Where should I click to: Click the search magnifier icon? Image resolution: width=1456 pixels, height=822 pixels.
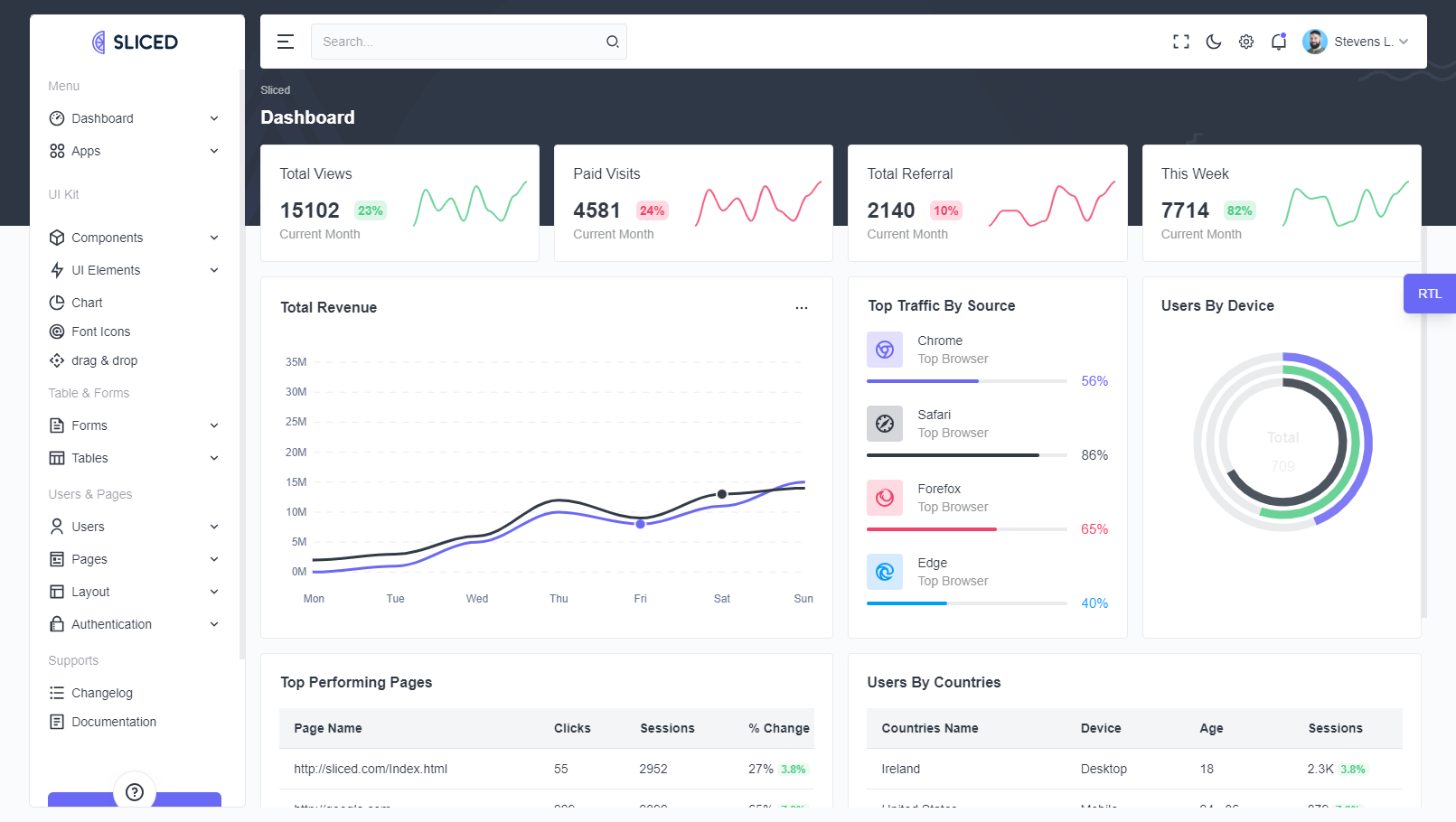[612, 42]
